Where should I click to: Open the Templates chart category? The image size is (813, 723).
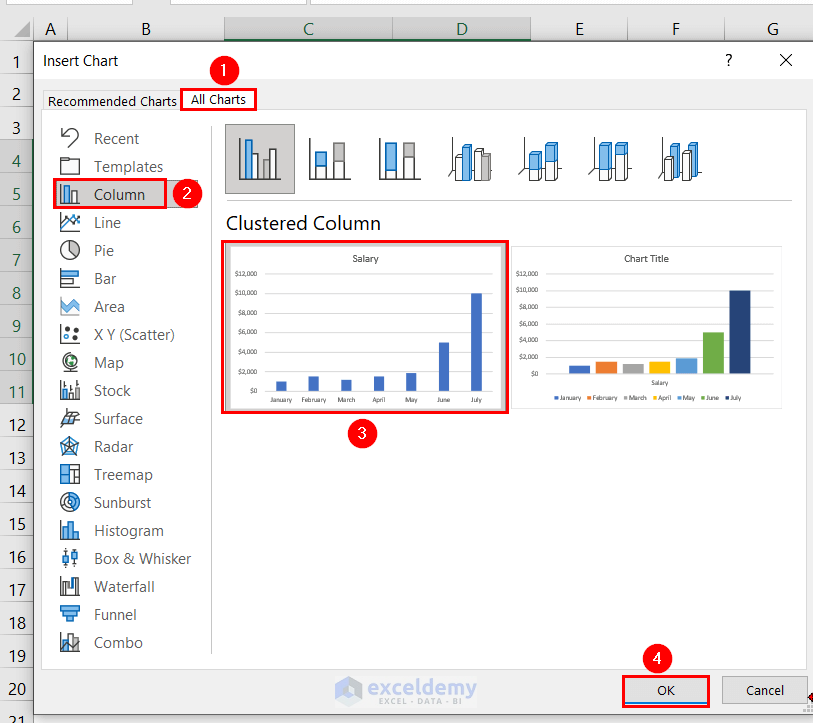(x=125, y=166)
